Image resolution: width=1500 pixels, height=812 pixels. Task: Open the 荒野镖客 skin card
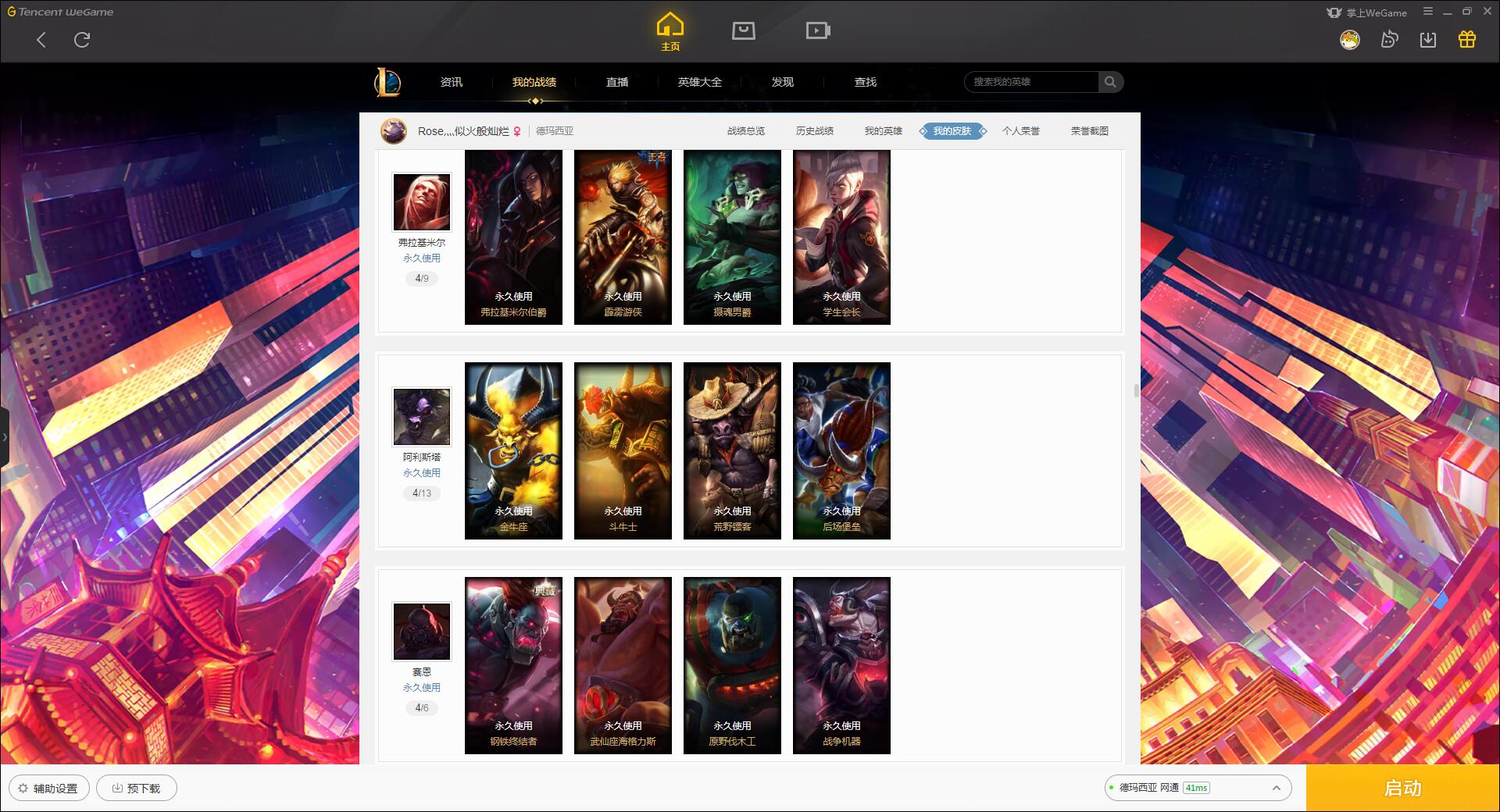tap(732, 451)
